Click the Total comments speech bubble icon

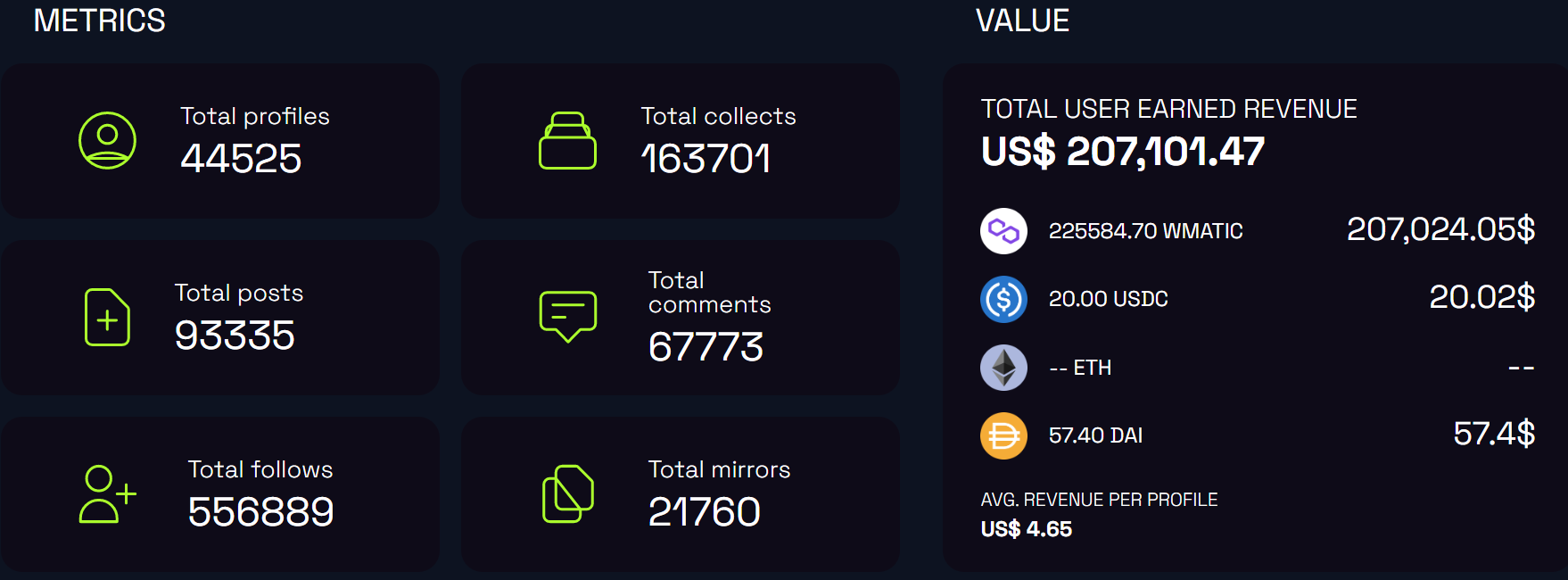(x=567, y=316)
